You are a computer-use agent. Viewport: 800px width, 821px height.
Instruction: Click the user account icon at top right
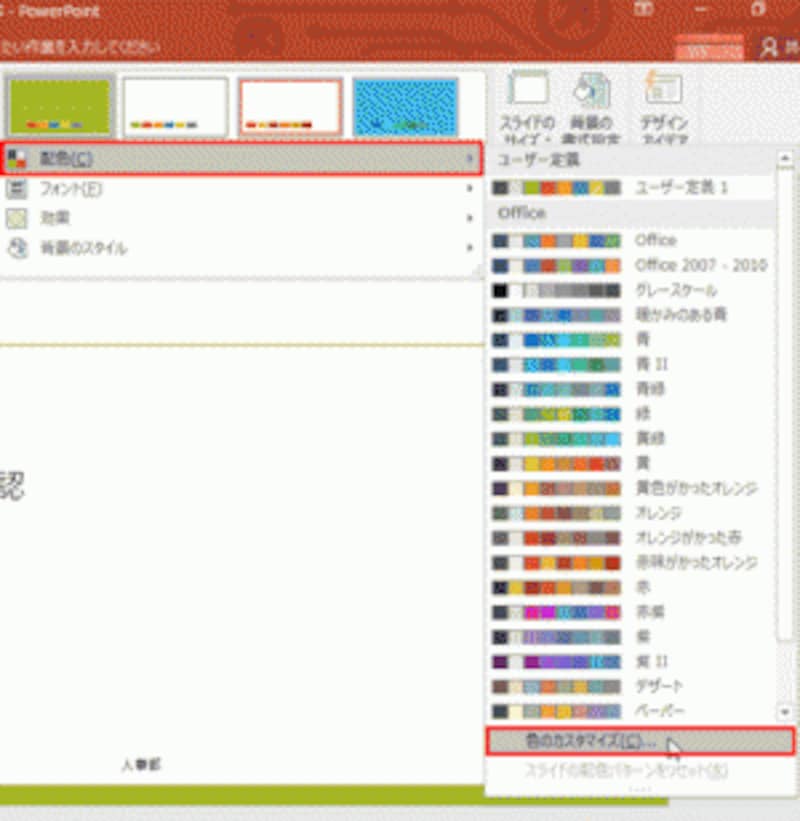(x=769, y=48)
